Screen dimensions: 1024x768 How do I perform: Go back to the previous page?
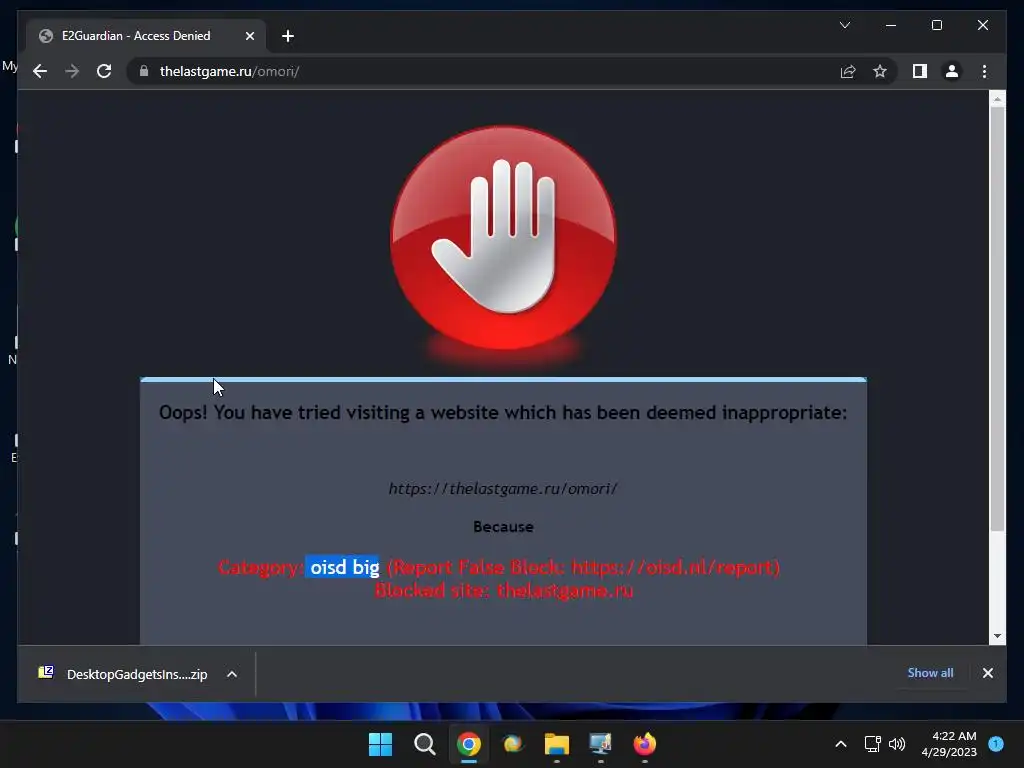(x=40, y=71)
